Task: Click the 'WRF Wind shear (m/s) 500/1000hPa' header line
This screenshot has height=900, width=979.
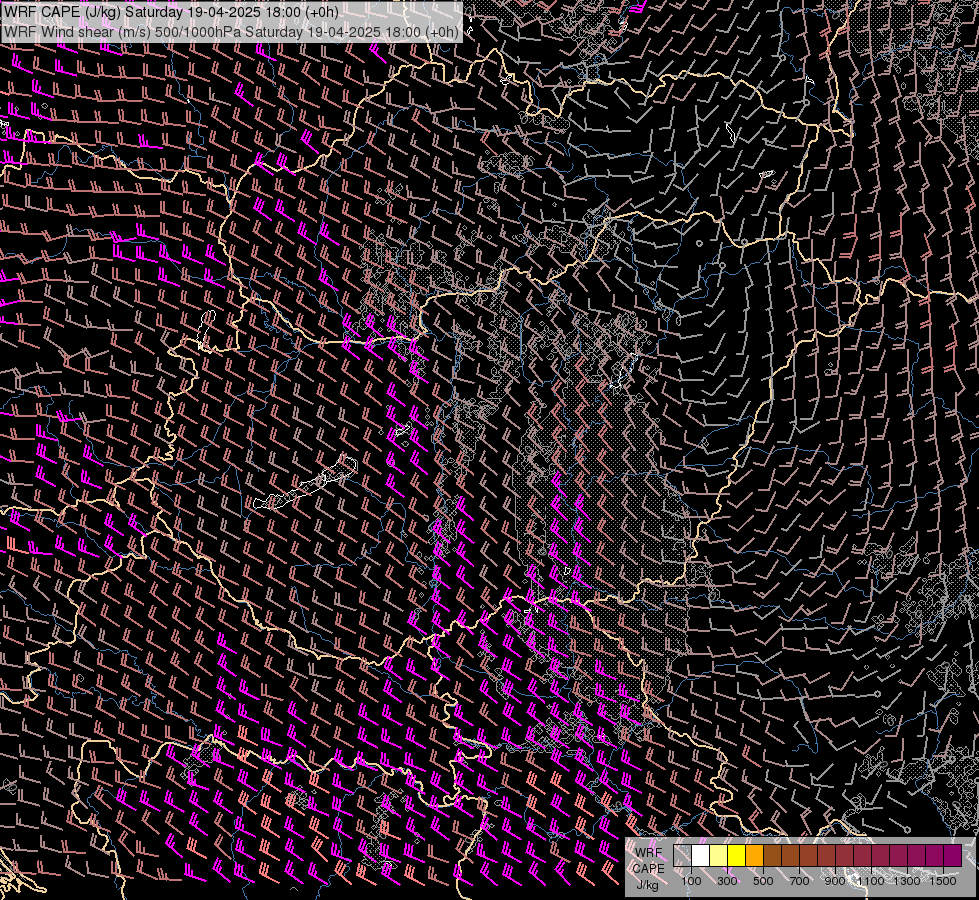Action: tap(231, 32)
